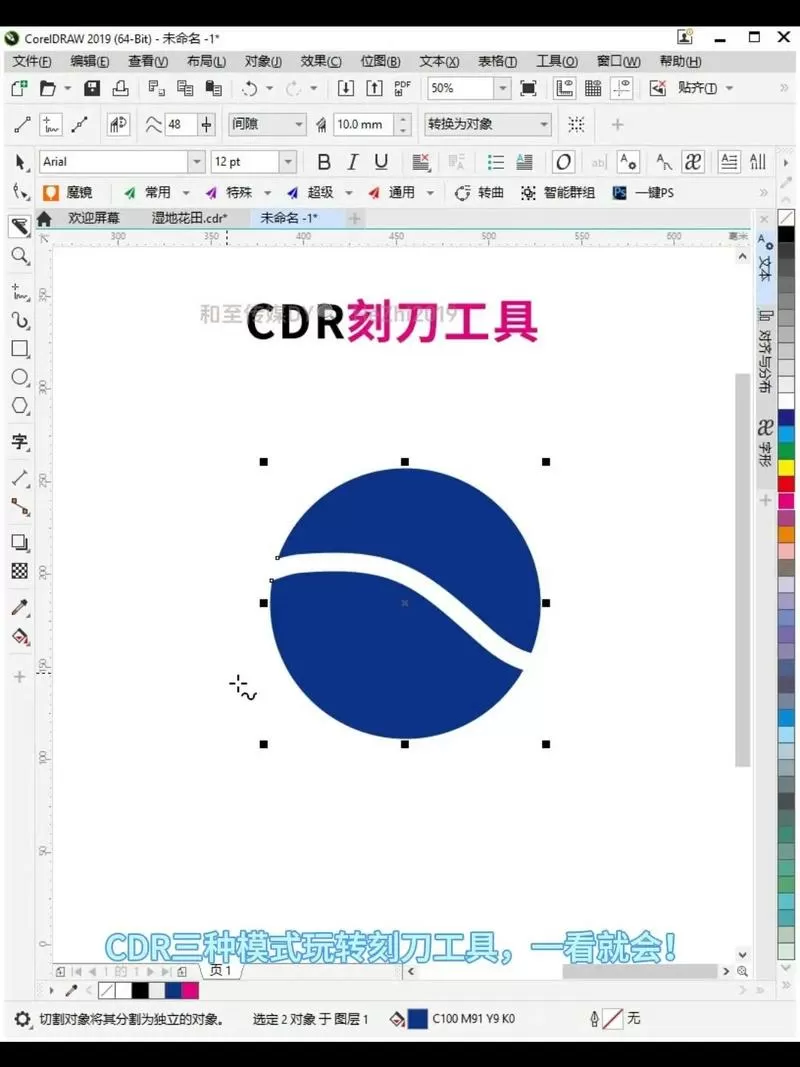Click the 智能群组 button
This screenshot has height=1067, width=800.
[558, 193]
